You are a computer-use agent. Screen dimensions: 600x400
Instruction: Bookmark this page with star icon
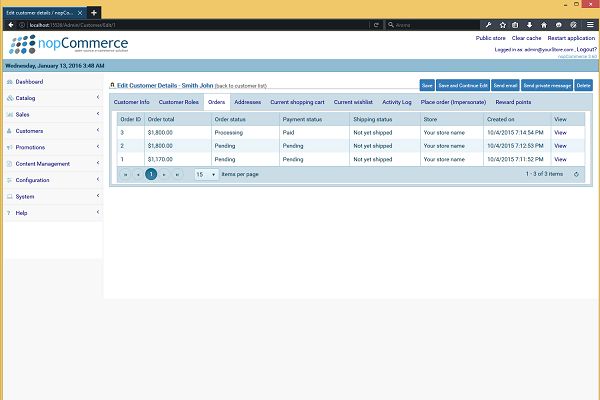coord(502,24)
